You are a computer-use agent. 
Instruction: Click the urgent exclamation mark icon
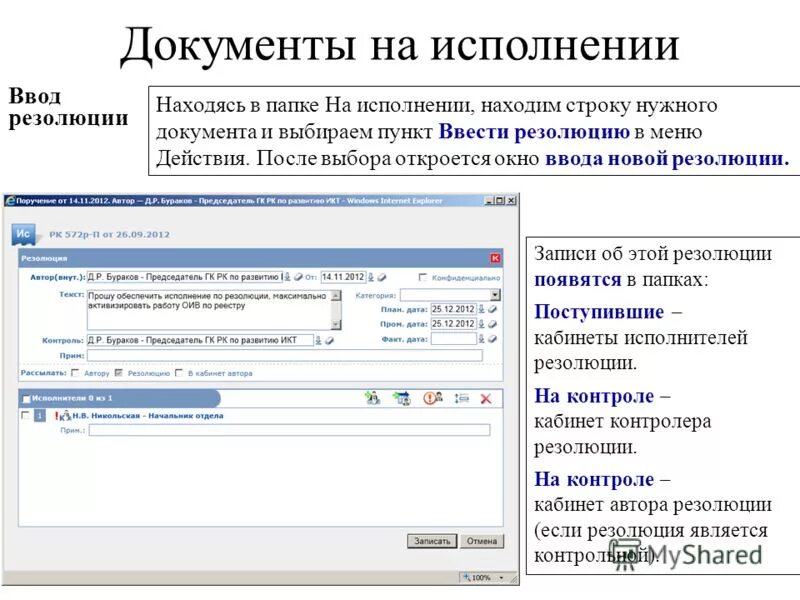pyautogui.click(x=430, y=398)
